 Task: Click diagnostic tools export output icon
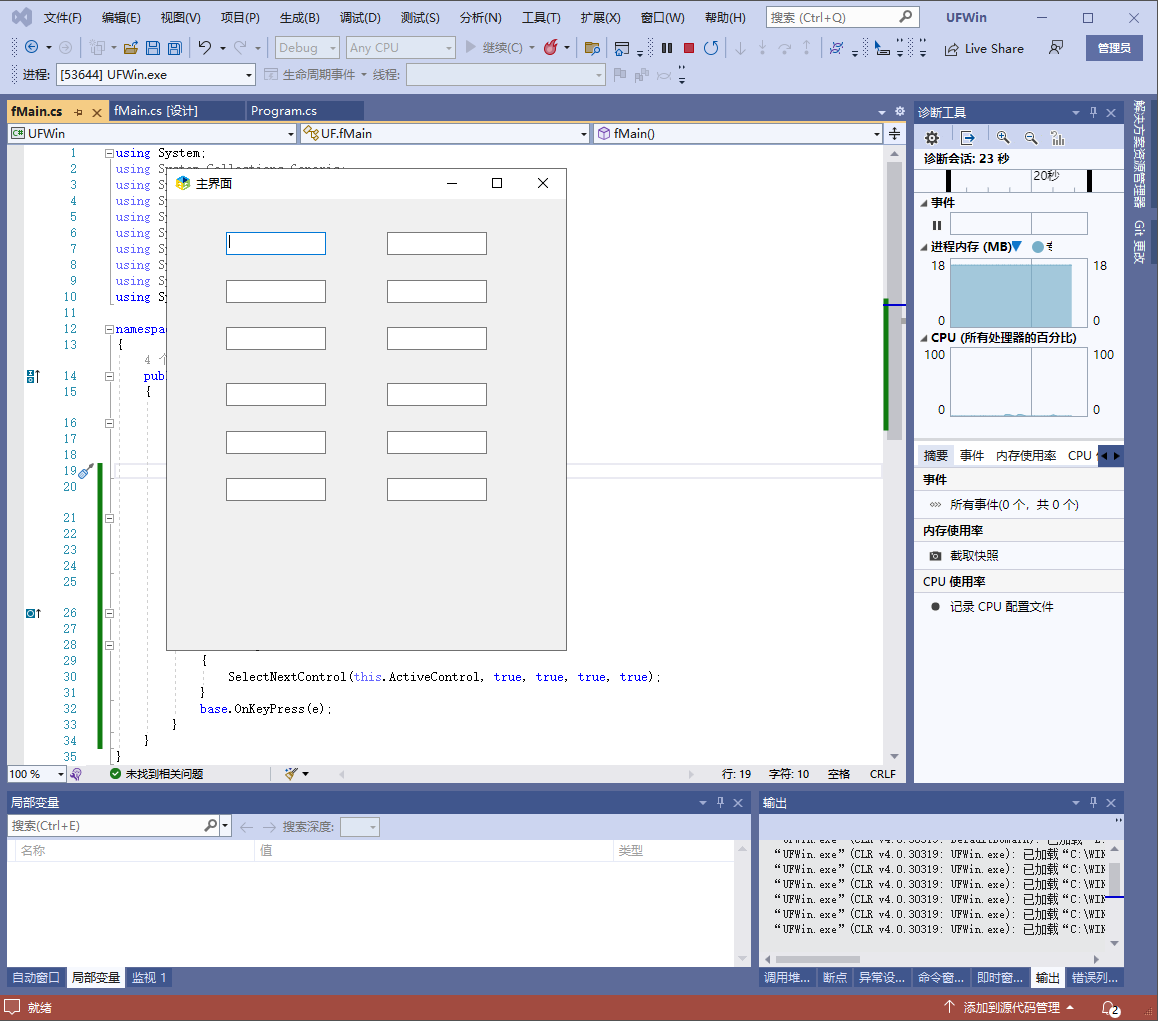(967, 138)
